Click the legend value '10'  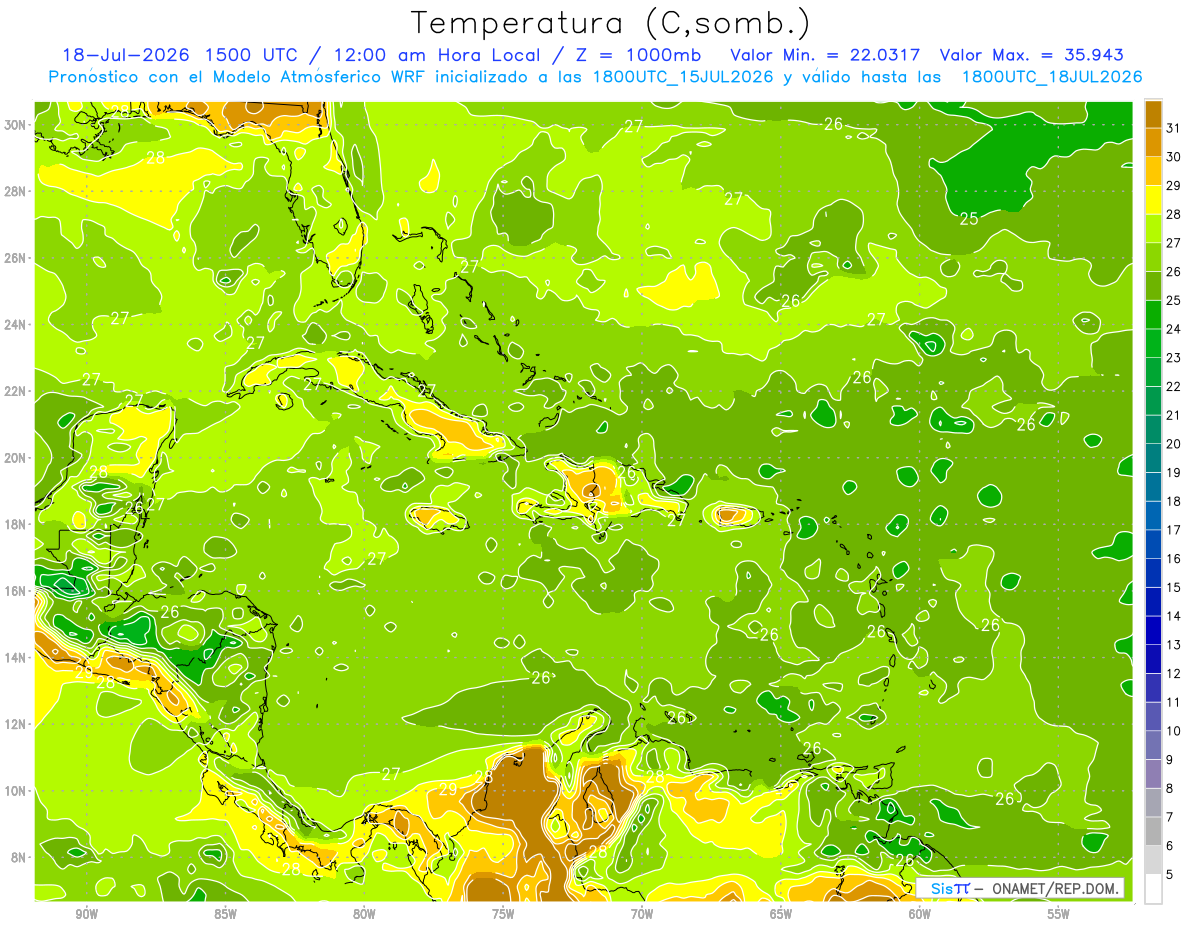(x=1173, y=731)
